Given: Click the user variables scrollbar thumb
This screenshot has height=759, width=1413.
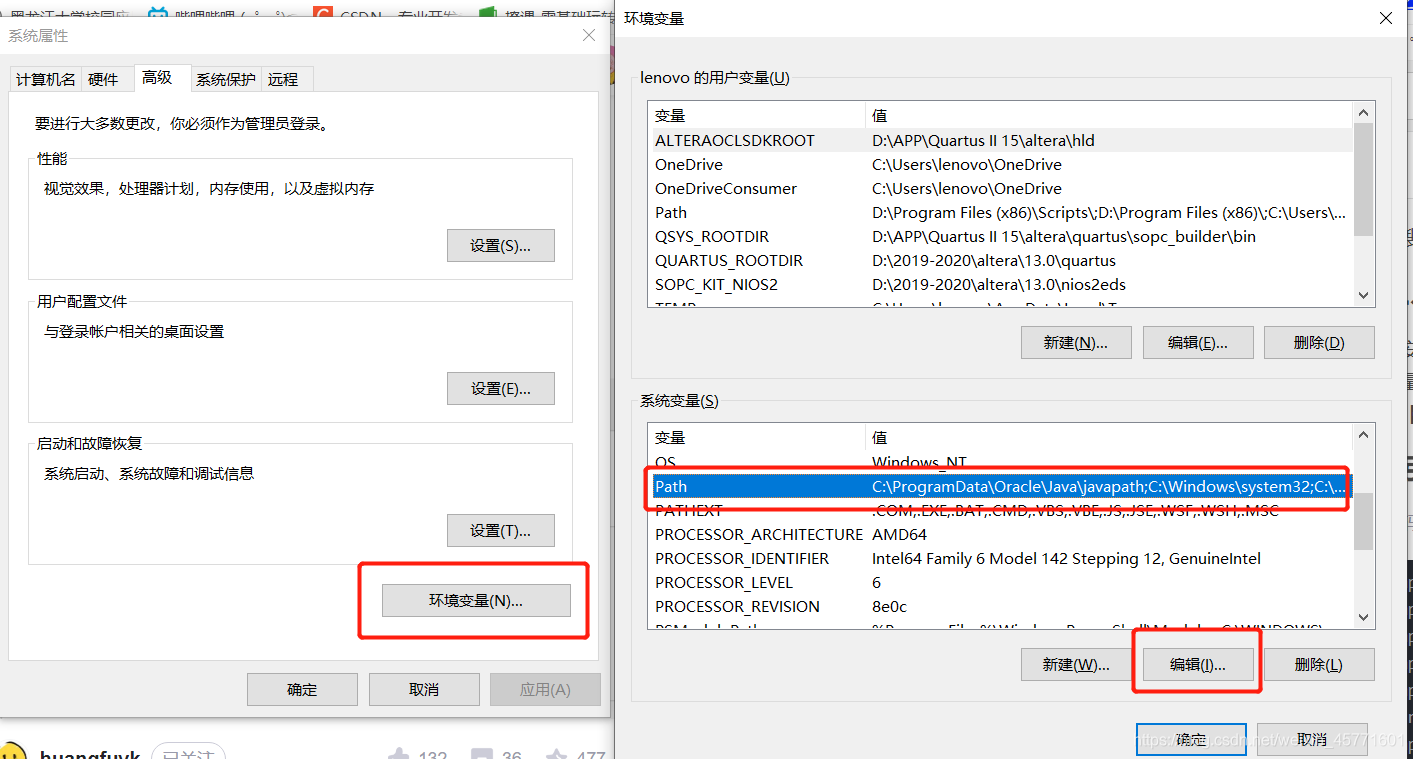Looking at the screenshot, I should pyautogui.click(x=1364, y=180).
